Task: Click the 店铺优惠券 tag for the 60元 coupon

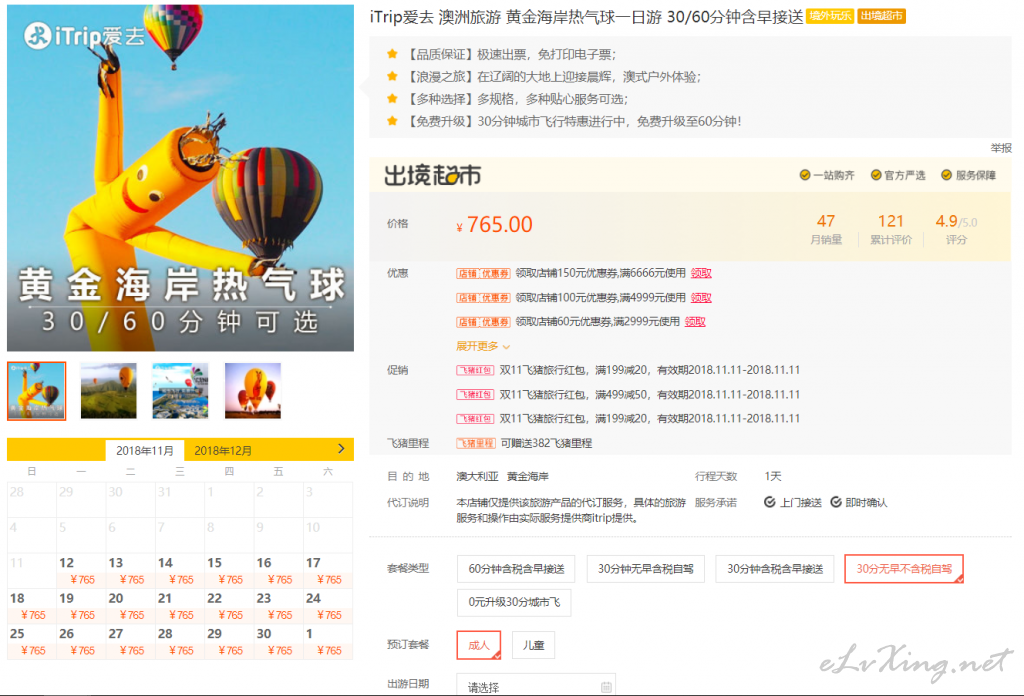Action: pos(483,322)
